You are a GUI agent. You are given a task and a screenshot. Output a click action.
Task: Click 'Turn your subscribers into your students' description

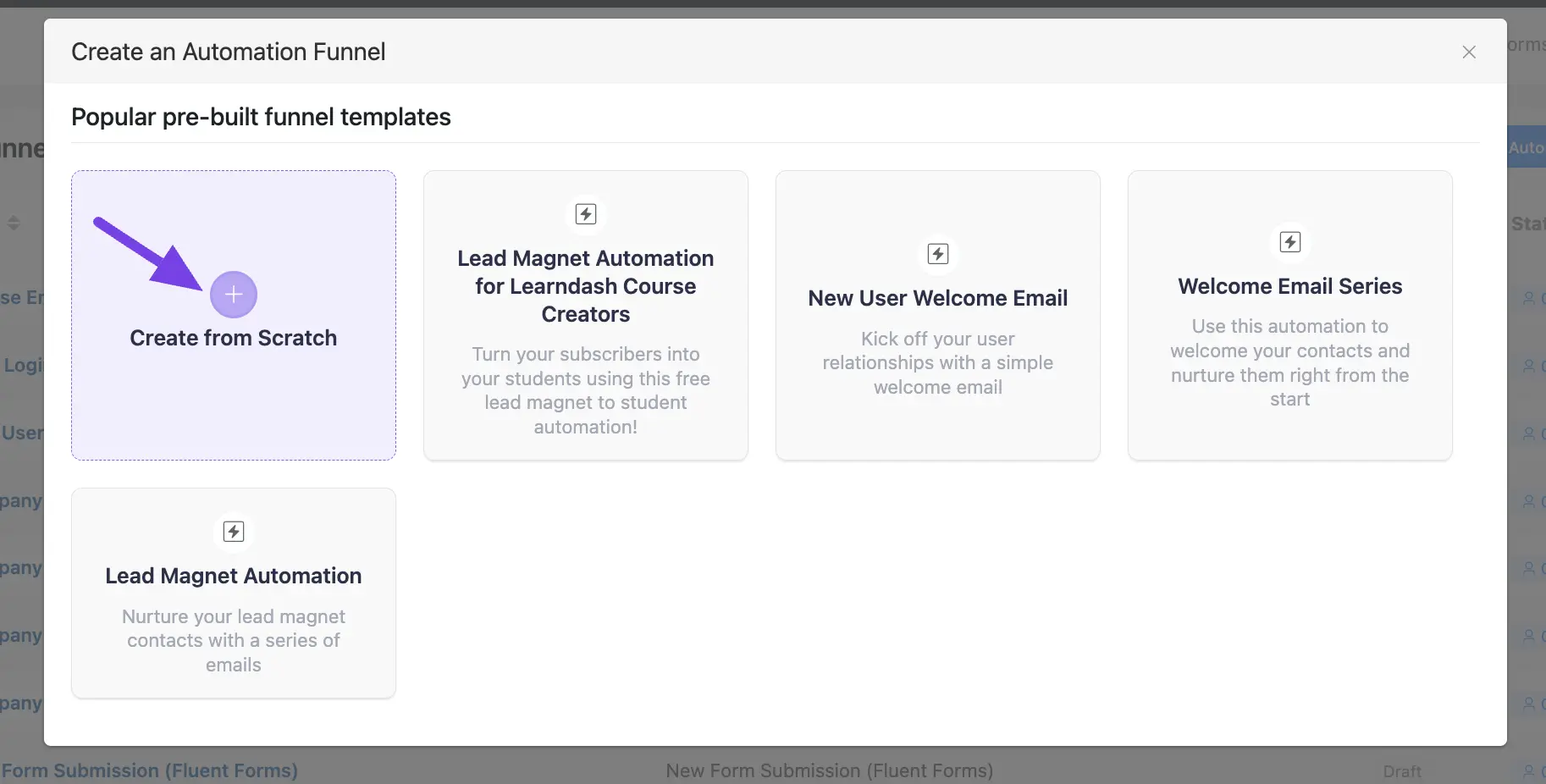(x=586, y=390)
